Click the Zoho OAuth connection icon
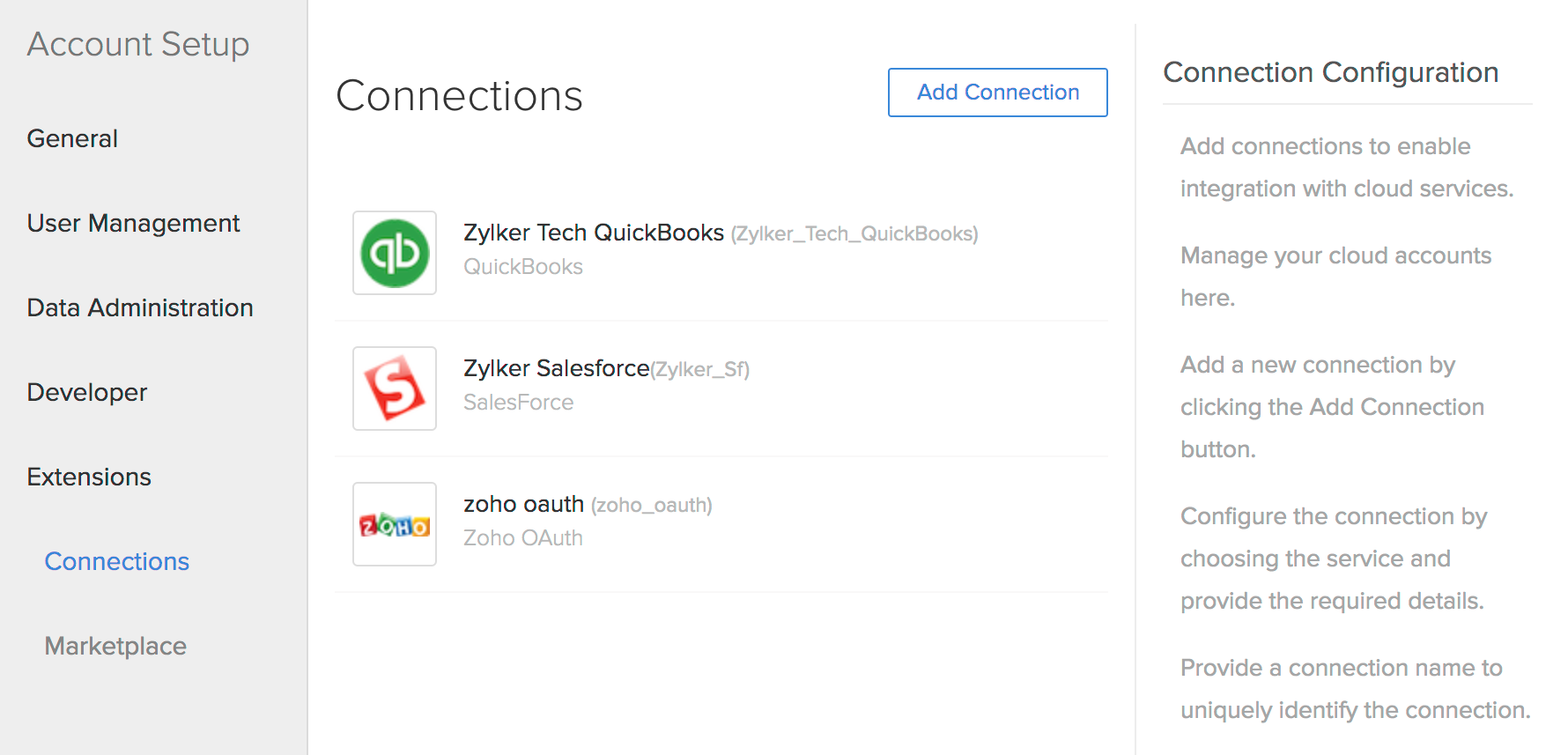The width and height of the screenshot is (1568, 755). point(394,524)
